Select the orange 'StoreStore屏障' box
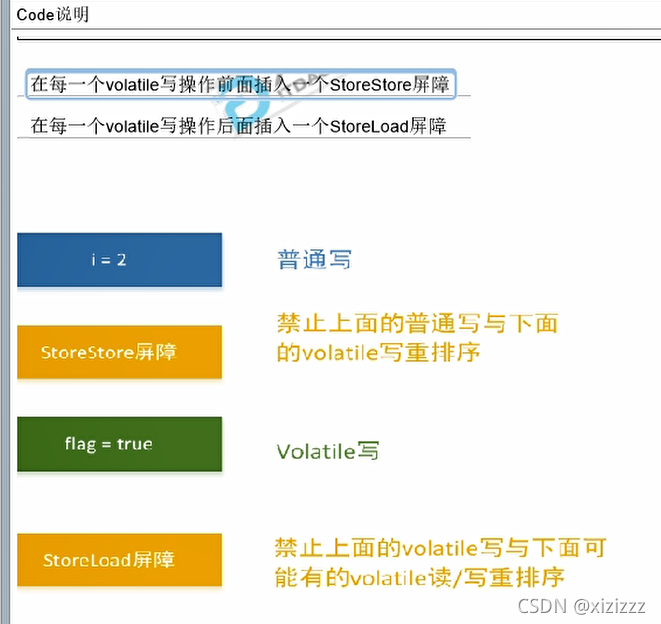 pyautogui.click(x=120, y=352)
